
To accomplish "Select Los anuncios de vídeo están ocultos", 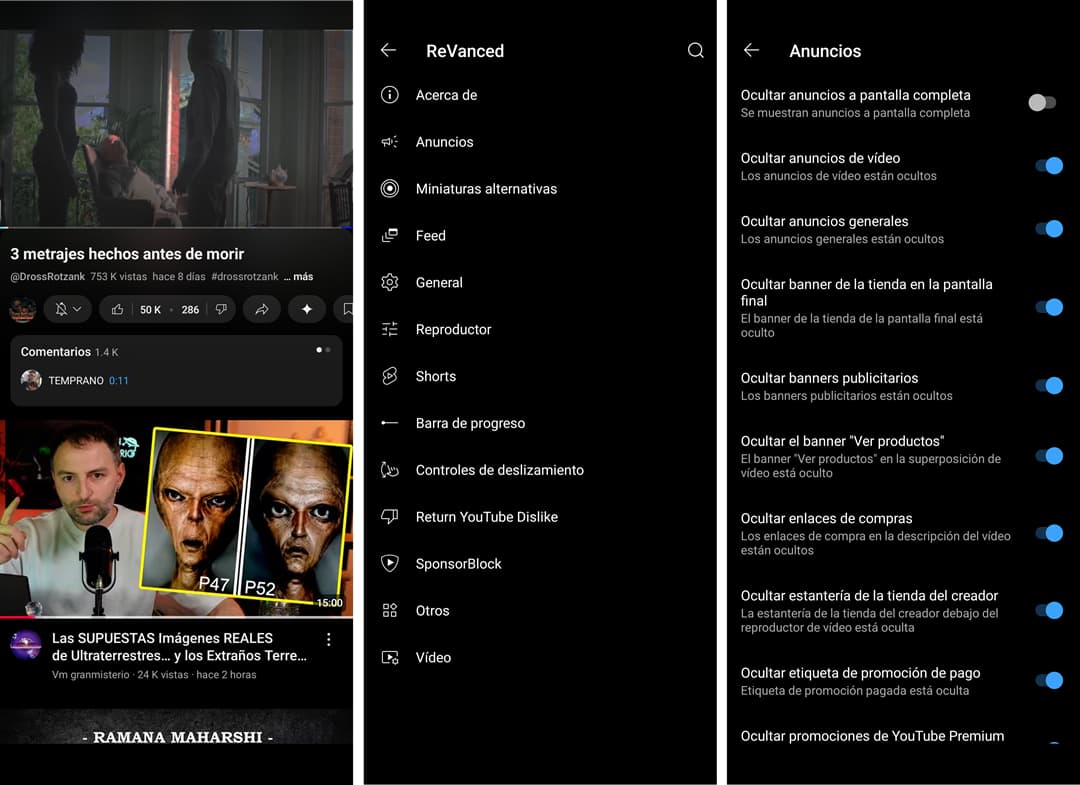I will pos(838,176).
